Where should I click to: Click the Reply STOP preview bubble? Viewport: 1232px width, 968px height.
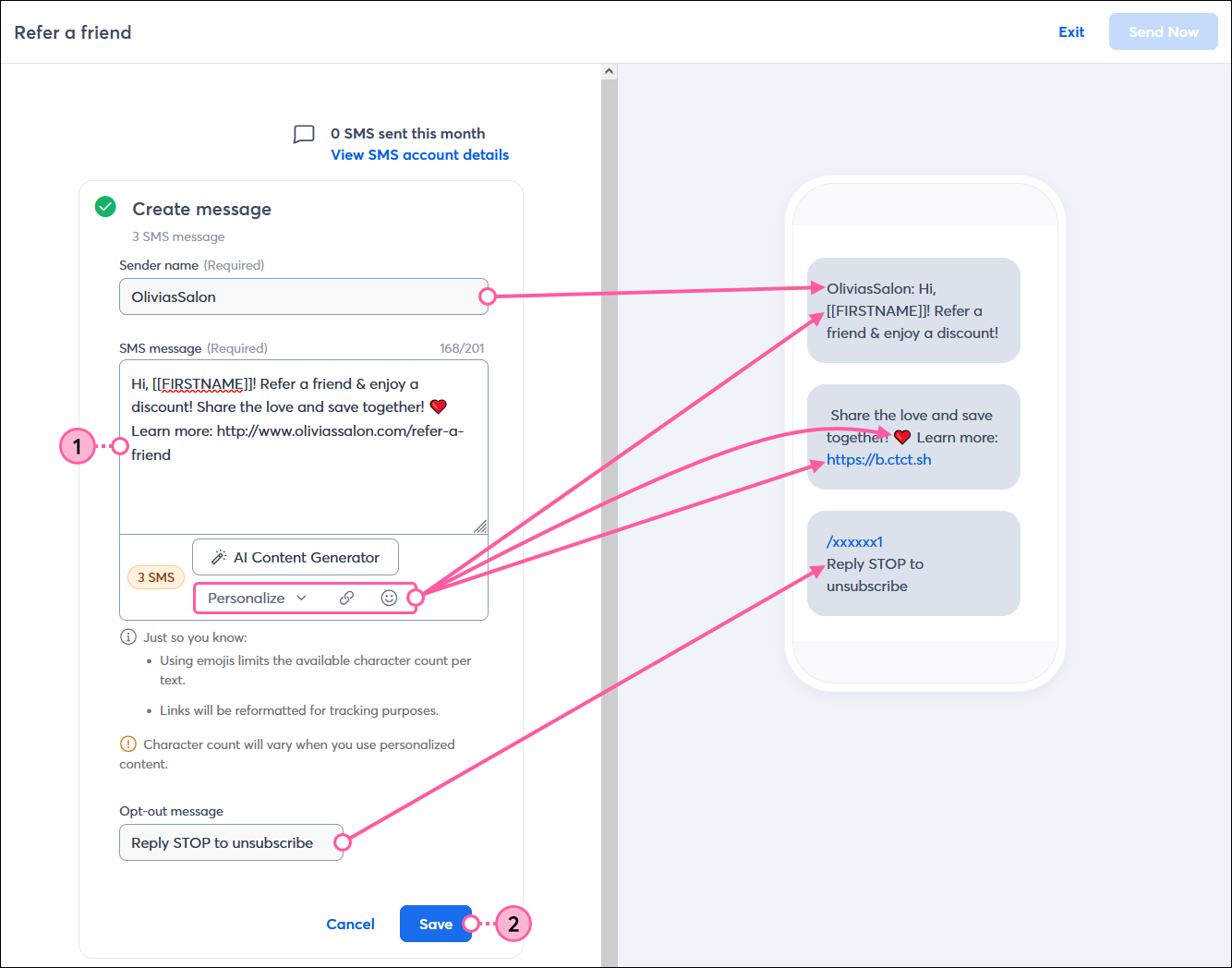click(x=913, y=563)
